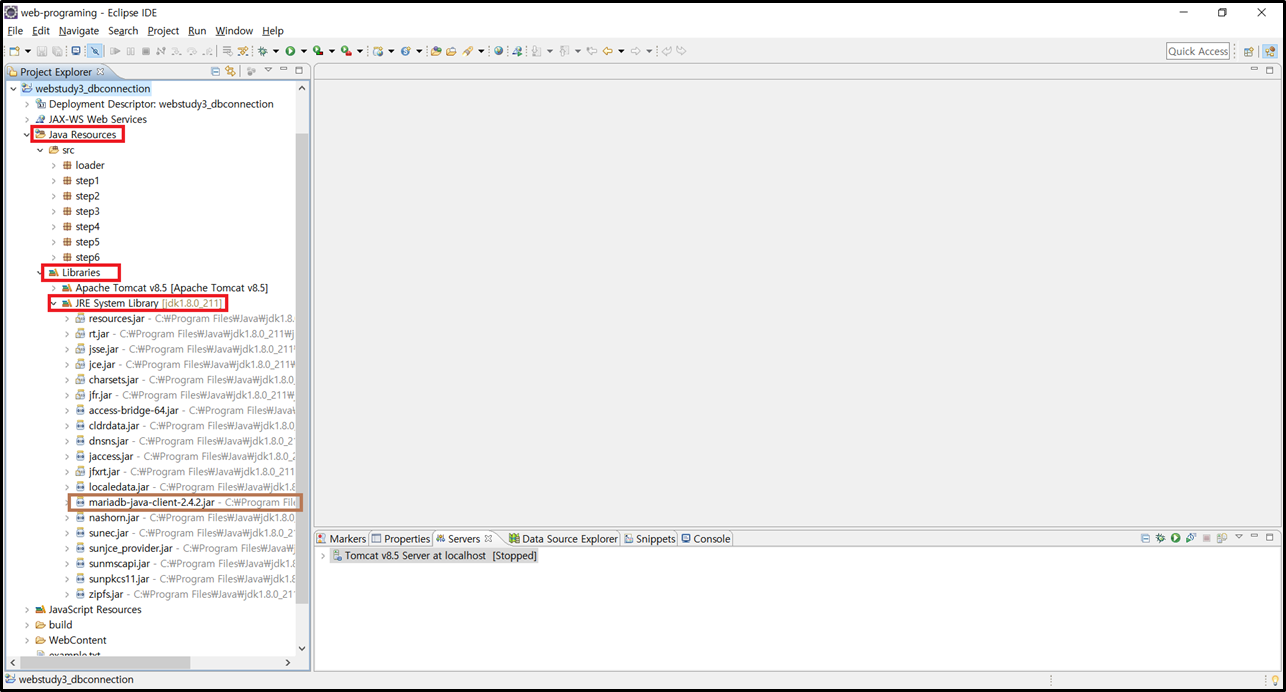
Task: Click the Open Perspective icon
Action: coord(1249,51)
